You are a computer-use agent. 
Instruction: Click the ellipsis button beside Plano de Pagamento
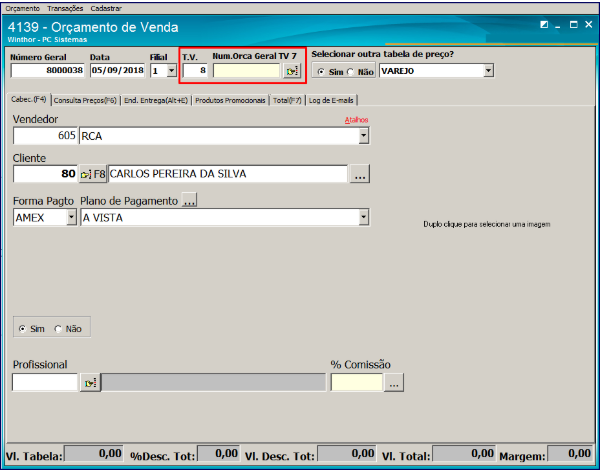(189, 200)
